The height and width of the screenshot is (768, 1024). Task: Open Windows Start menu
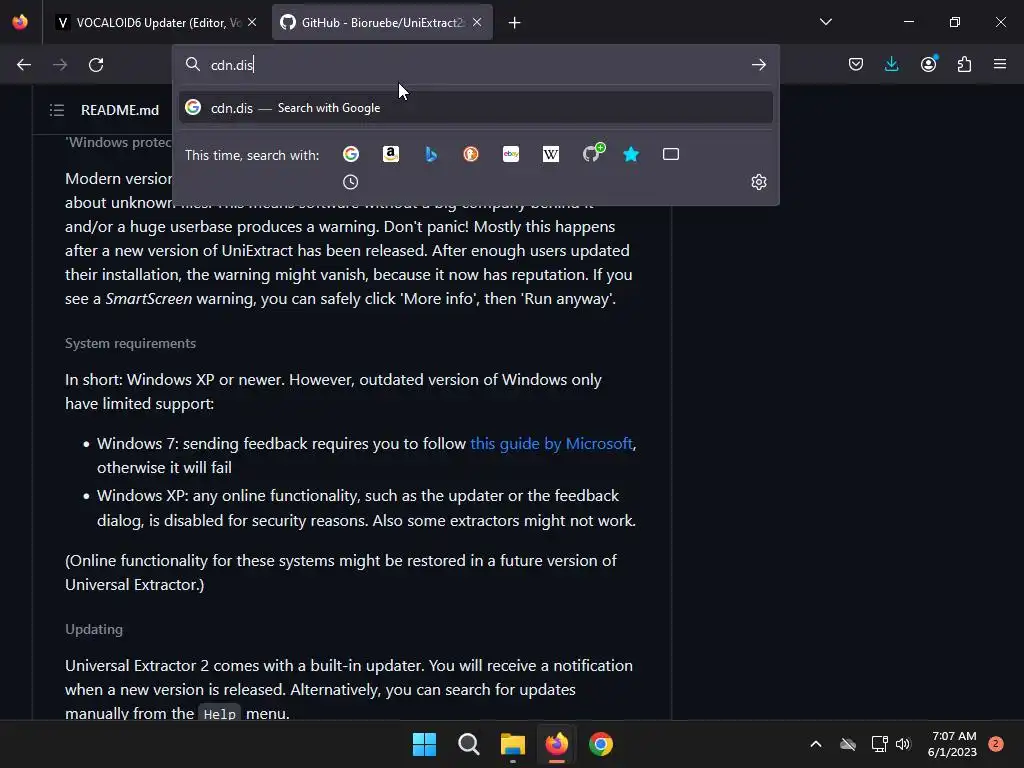tap(424, 744)
